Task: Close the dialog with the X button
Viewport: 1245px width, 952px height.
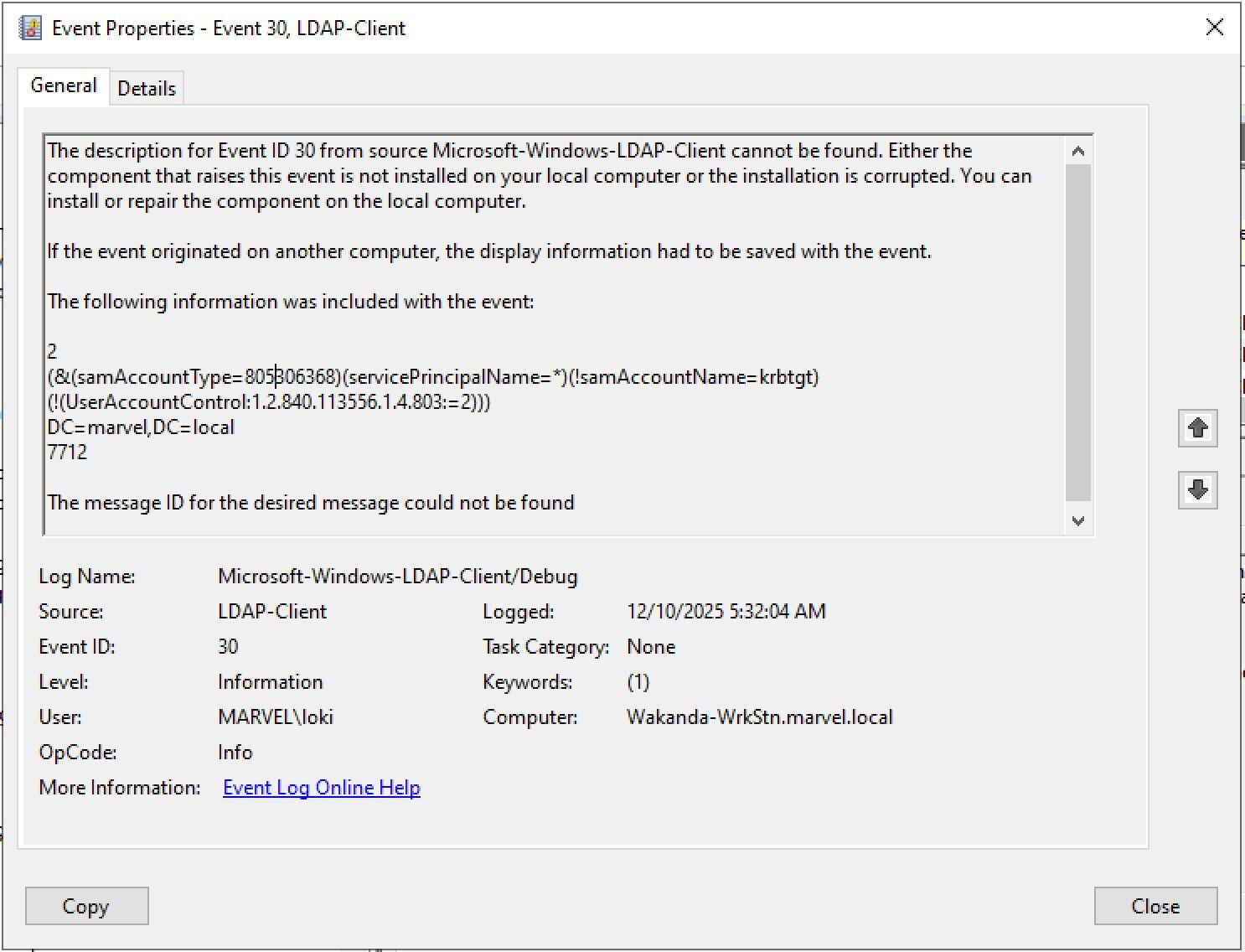Action: pyautogui.click(x=1214, y=27)
